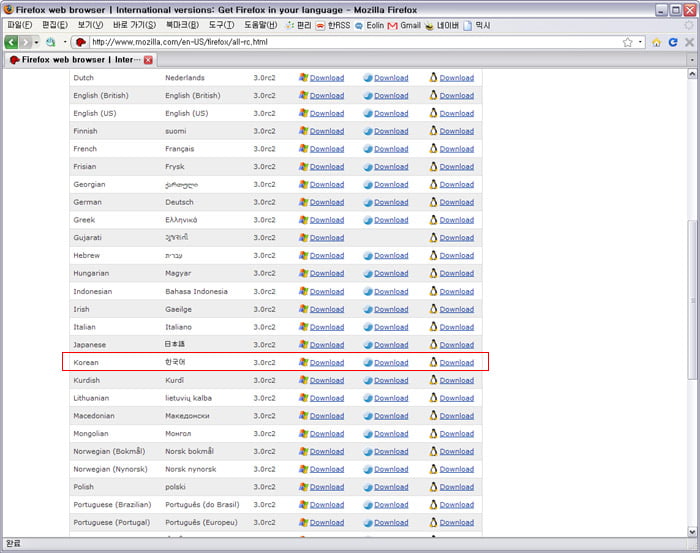Click the Windows logo icon in the Dutch row

[x=304, y=77]
